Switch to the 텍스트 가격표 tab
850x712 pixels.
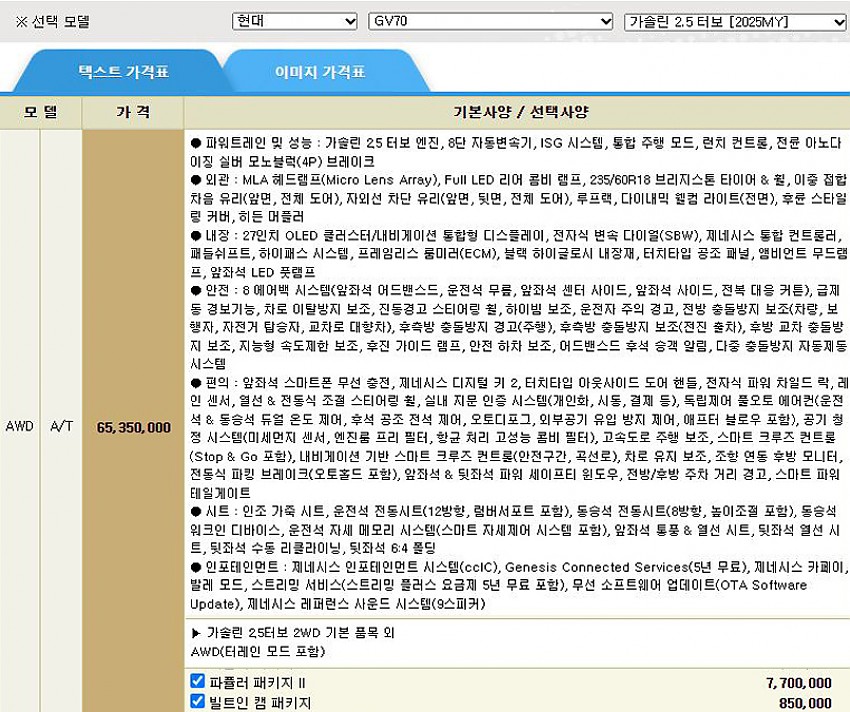pos(123,72)
